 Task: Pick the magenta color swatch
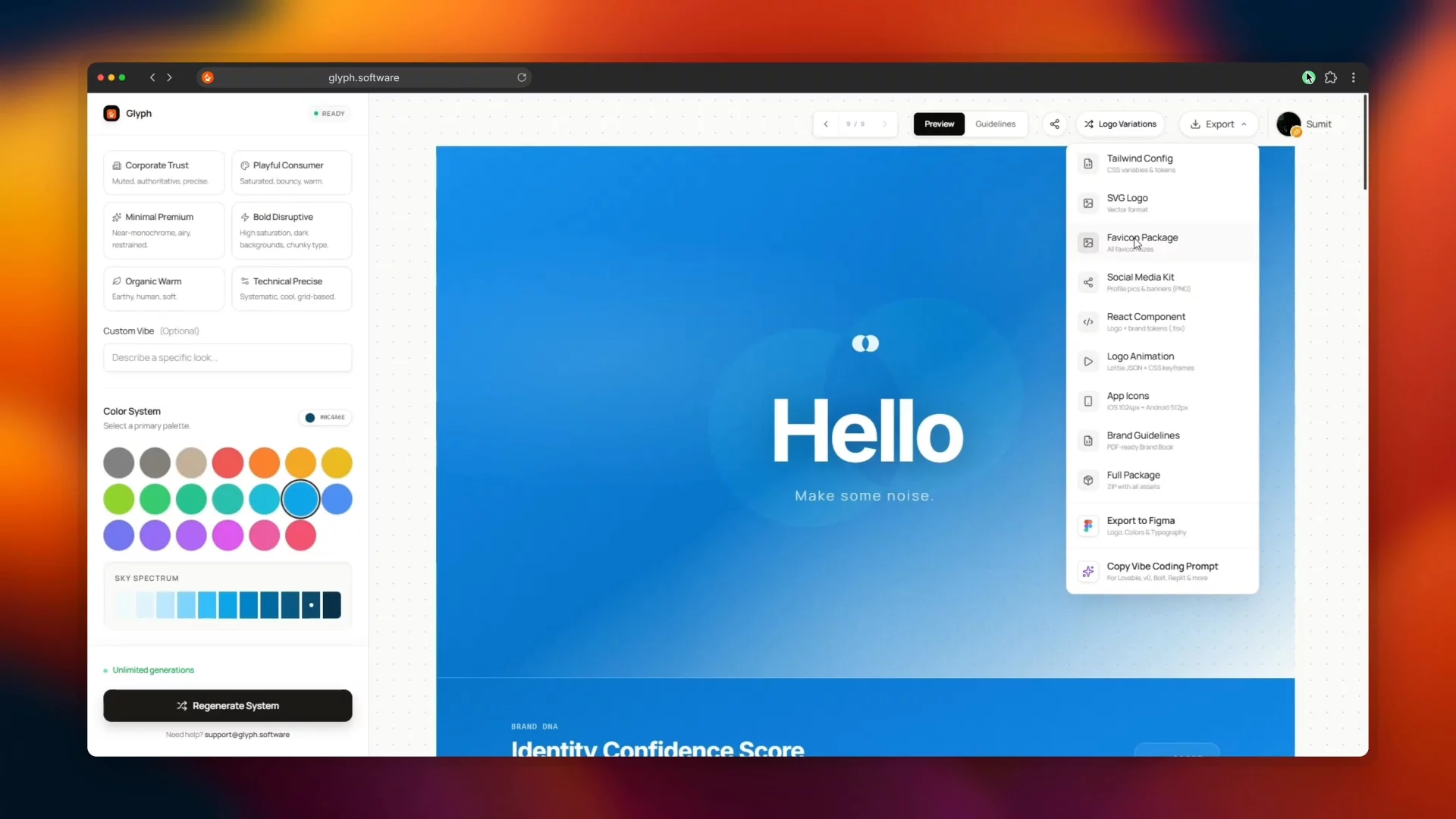click(x=227, y=536)
